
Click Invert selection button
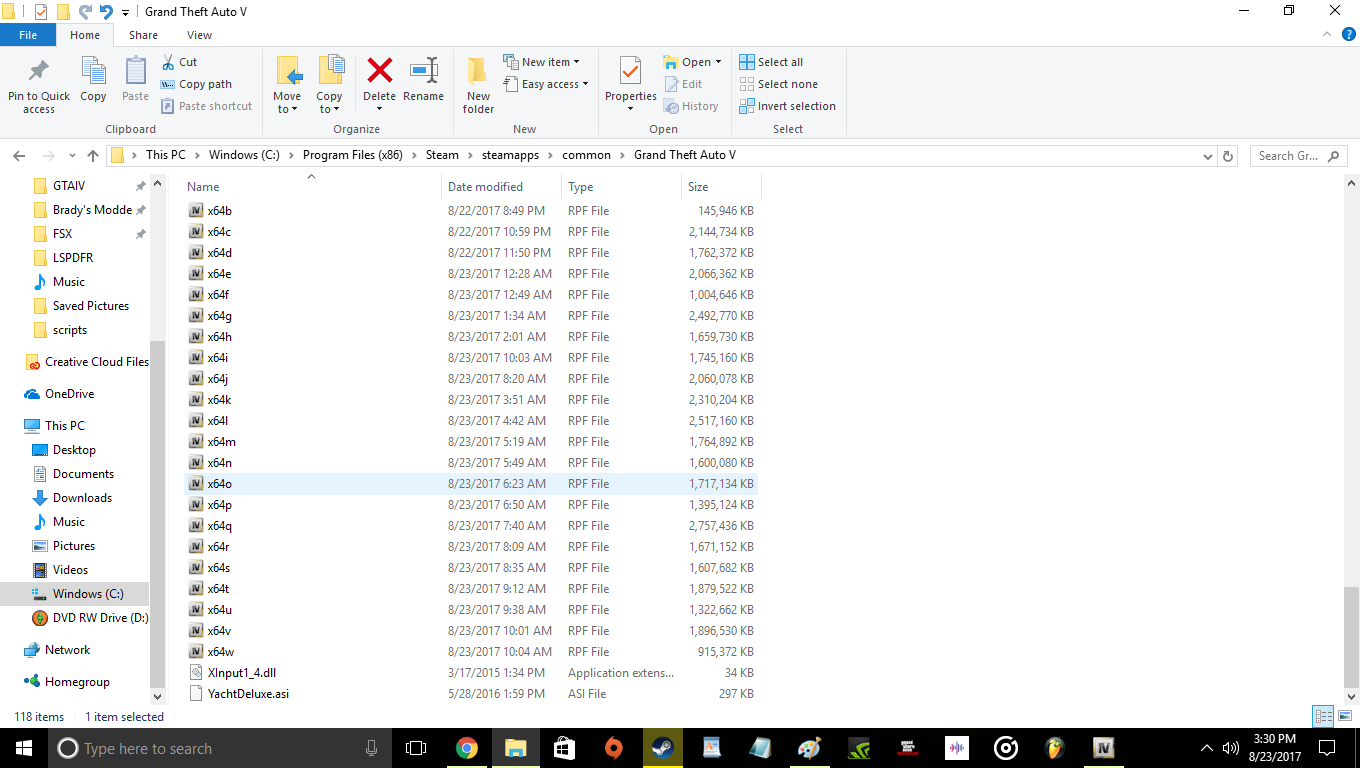(x=787, y=106)
